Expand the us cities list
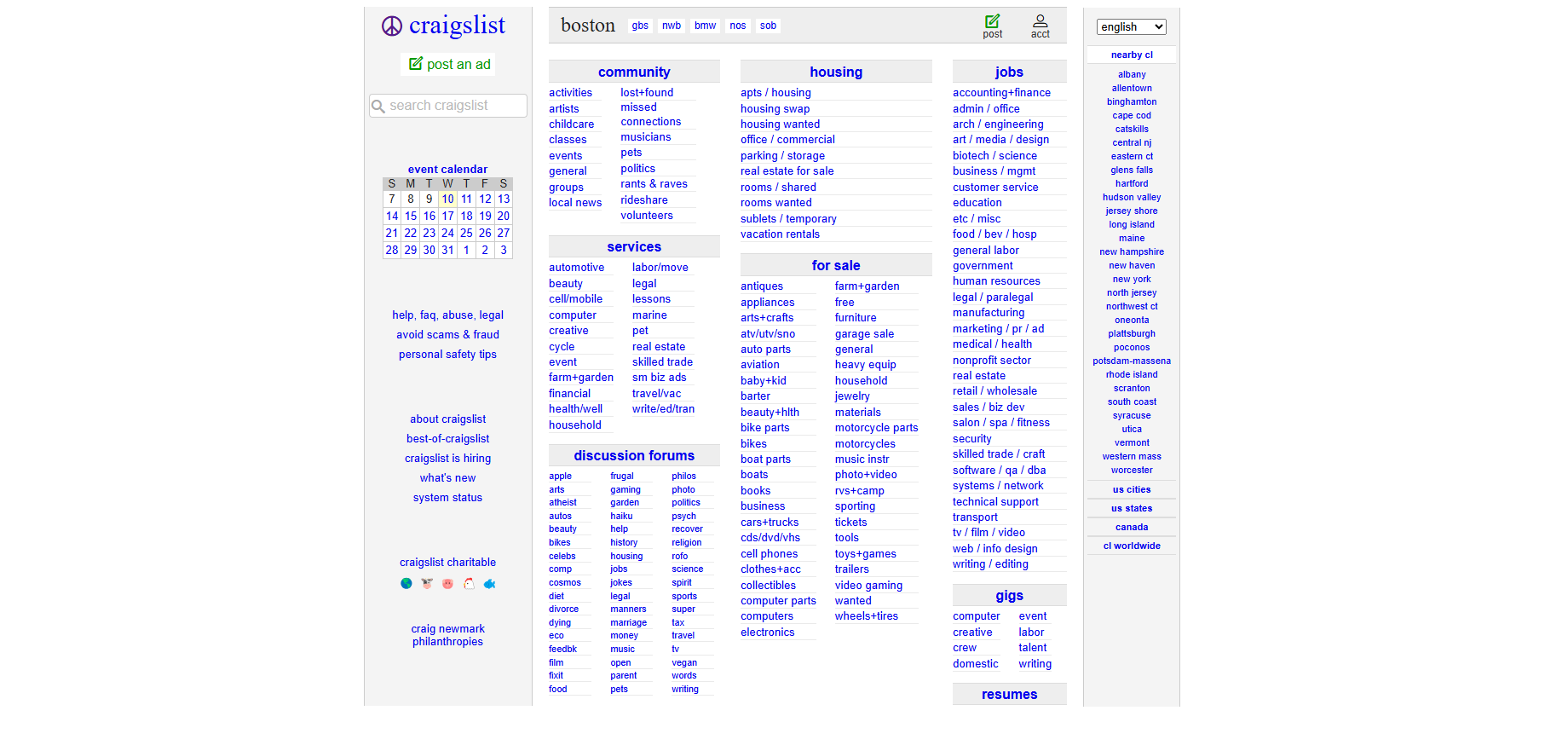Screen dimensions: 1568x751 [x=1131, y=490]
